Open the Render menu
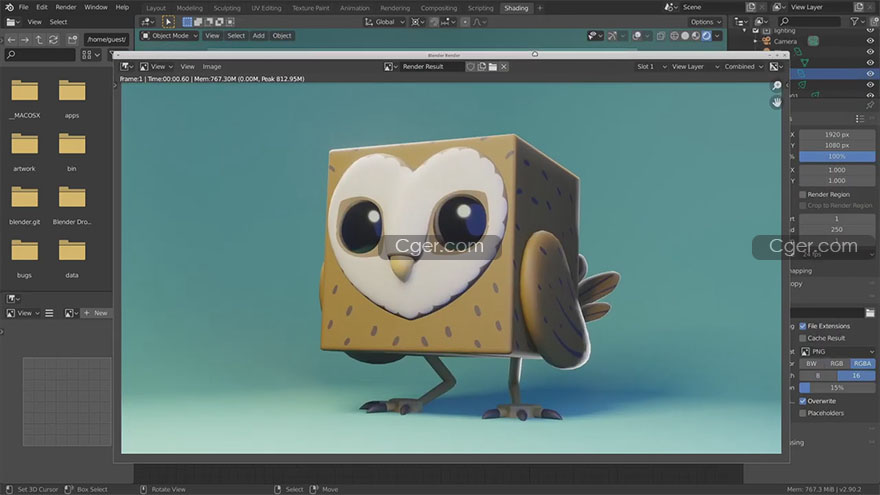The width and height of the screenshot is (880, 495). (x=66, y=7)
